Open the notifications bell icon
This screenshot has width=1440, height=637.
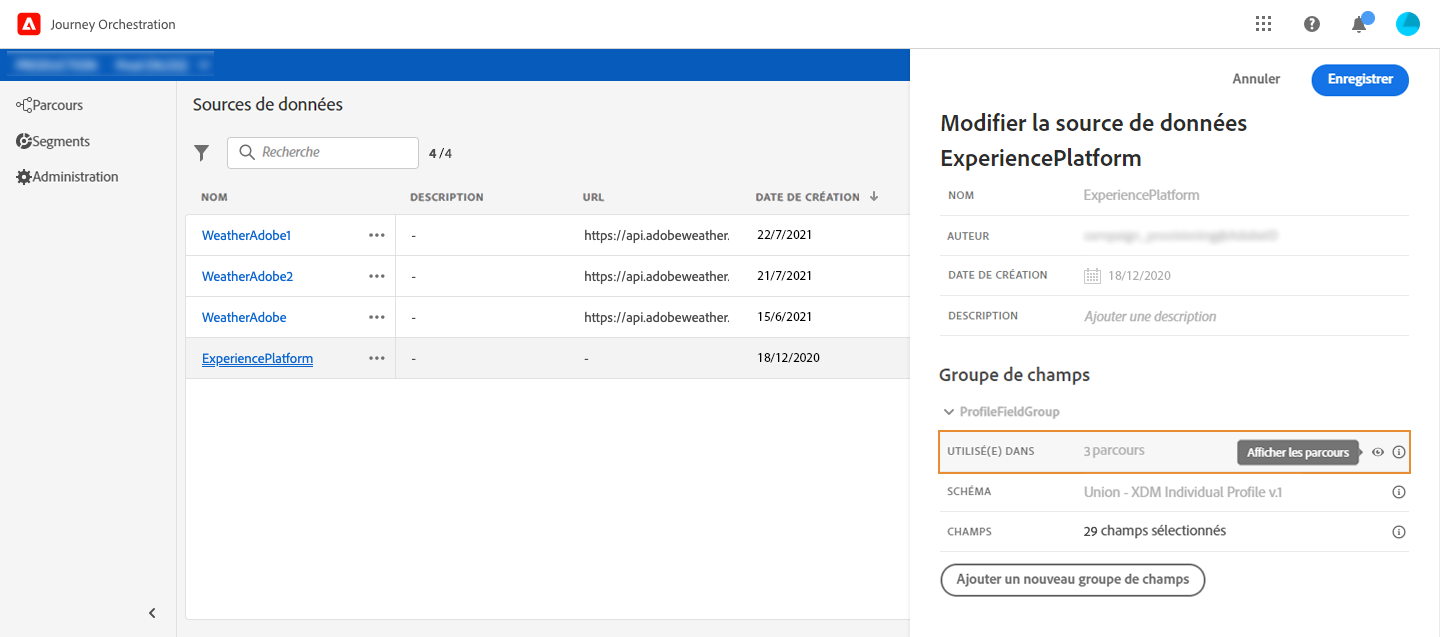point(1359,24)
